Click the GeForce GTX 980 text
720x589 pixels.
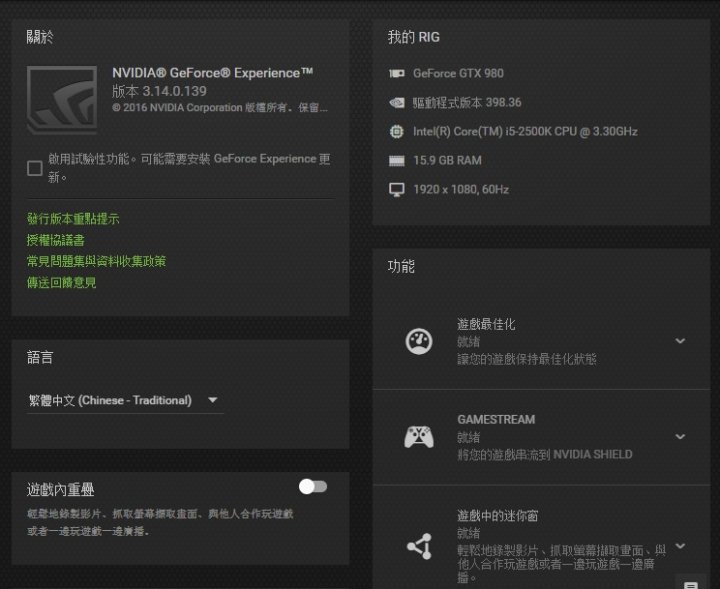tap(458, 73)
